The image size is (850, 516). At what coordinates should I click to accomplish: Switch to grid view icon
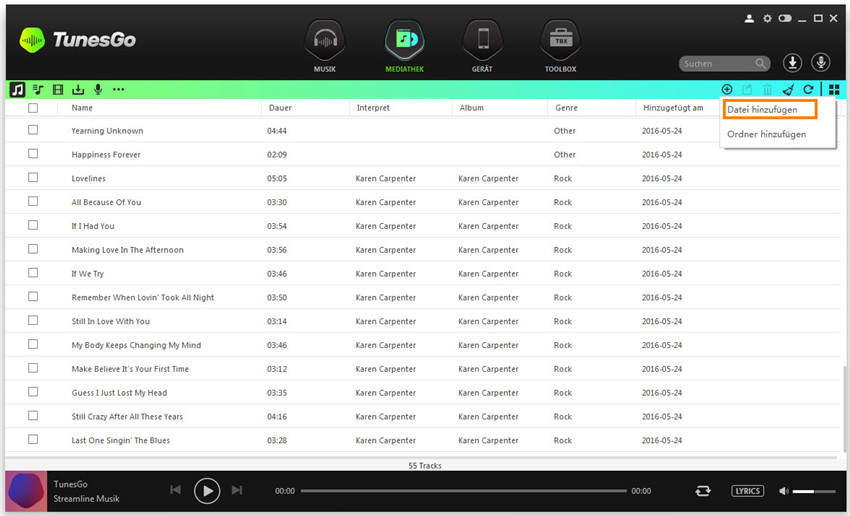tap(834, 89)
